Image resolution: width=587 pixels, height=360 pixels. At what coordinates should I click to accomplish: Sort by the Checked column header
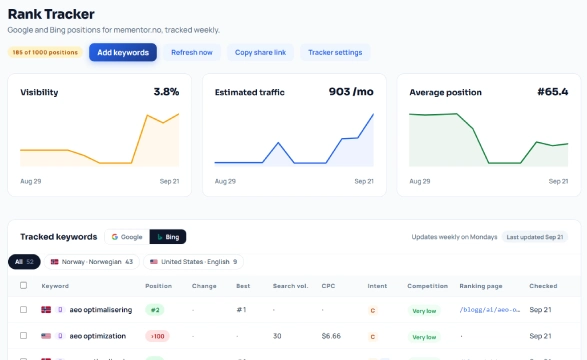click(x=543, y=286)
